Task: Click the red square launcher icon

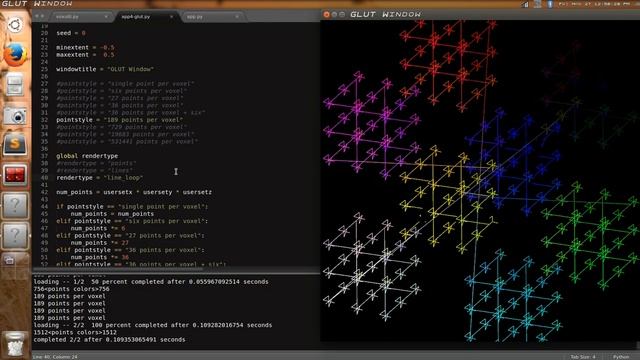Action: tap(15, 175)
